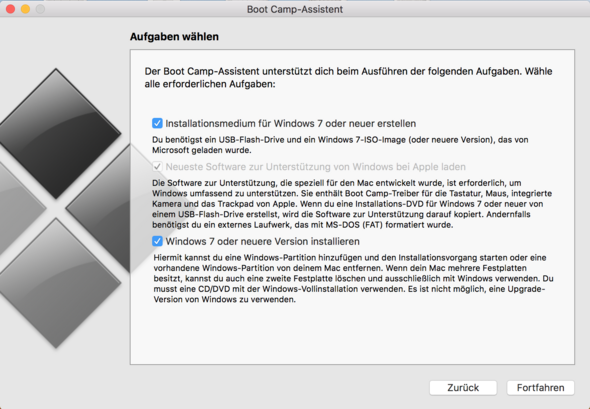
Task: Go back with the Zurück button
Action: pos(463,388)
